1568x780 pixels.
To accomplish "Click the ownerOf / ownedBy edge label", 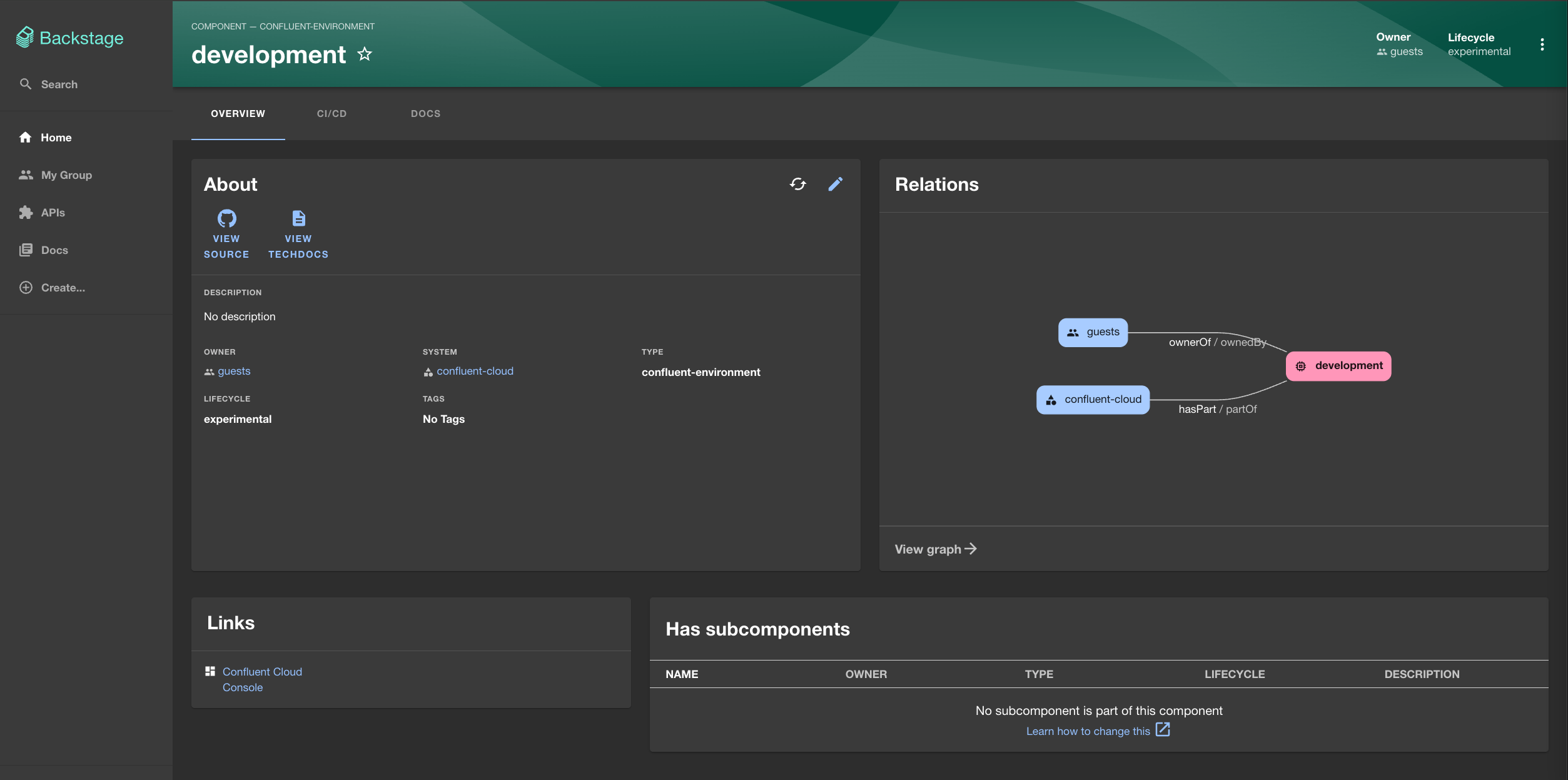I will [1217, 342].
